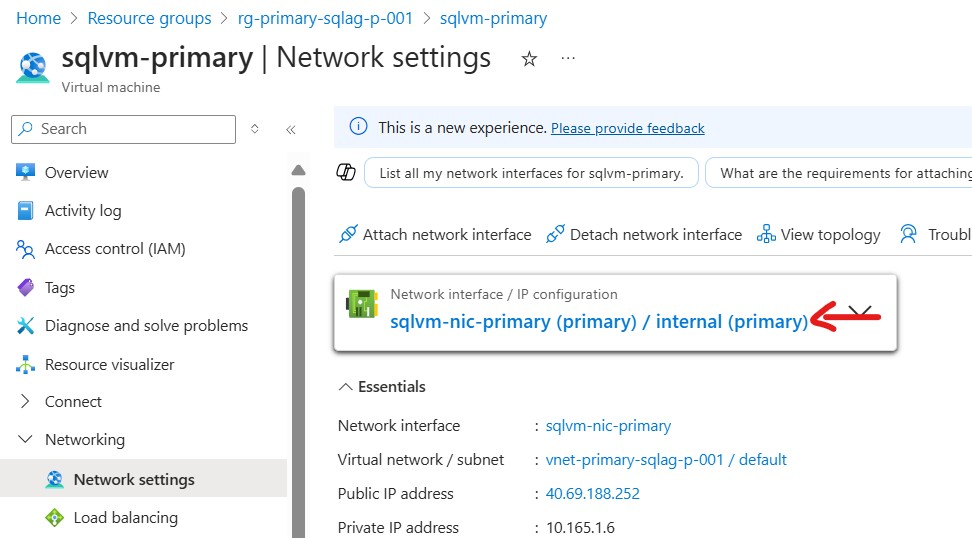Click dropdown chevron in network interface card

point(860,312)
